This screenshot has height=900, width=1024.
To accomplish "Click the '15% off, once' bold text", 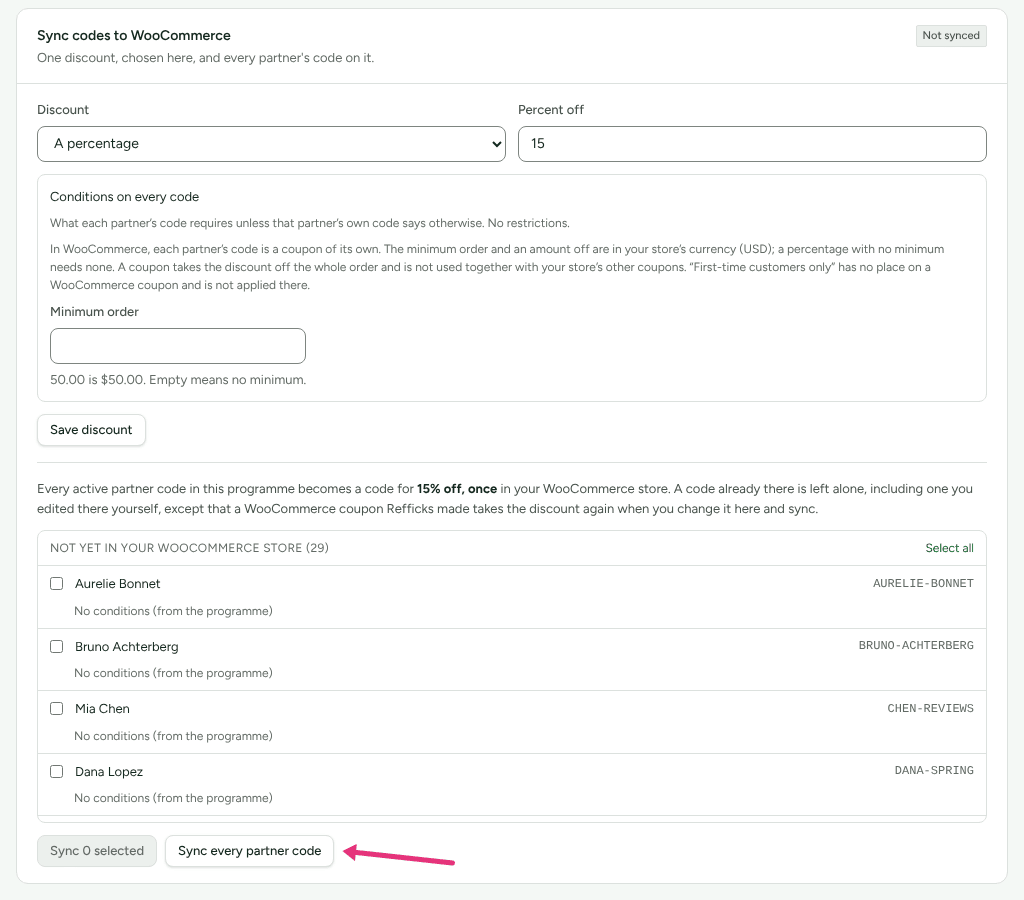I will pos(457,489).
